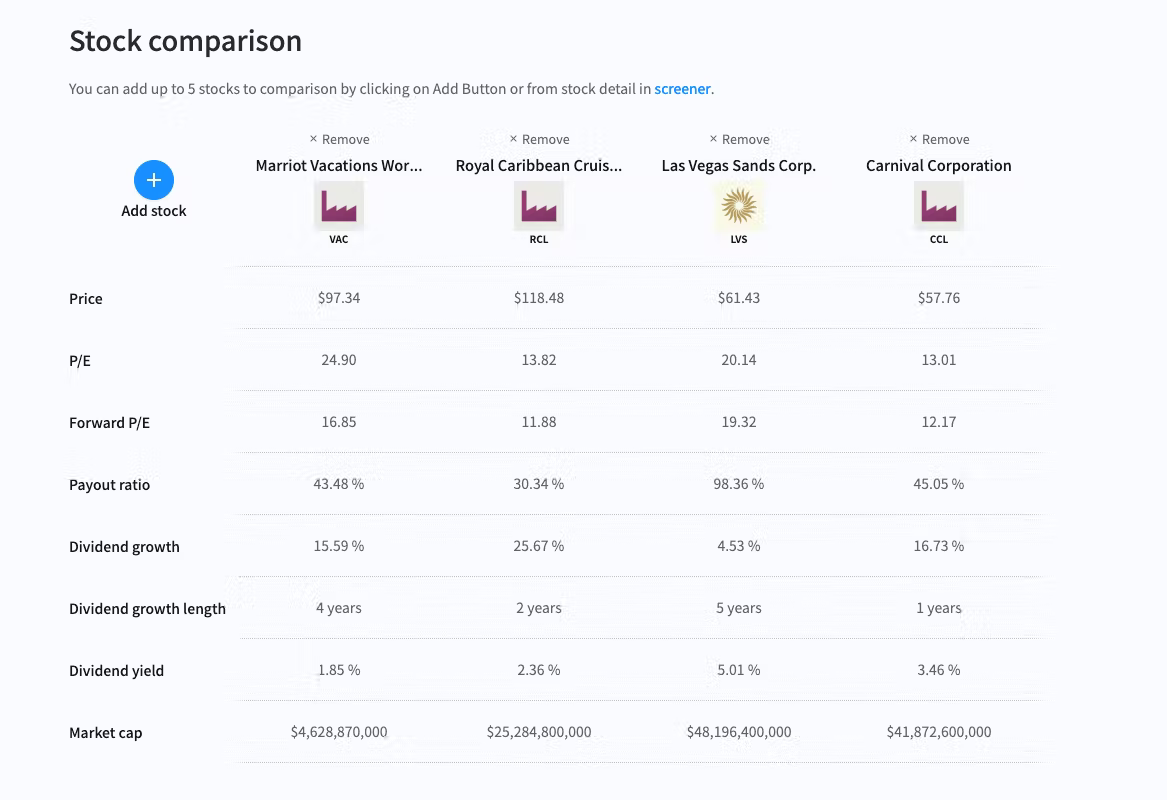Click the Stock comparison page heading

coord(185,42)
